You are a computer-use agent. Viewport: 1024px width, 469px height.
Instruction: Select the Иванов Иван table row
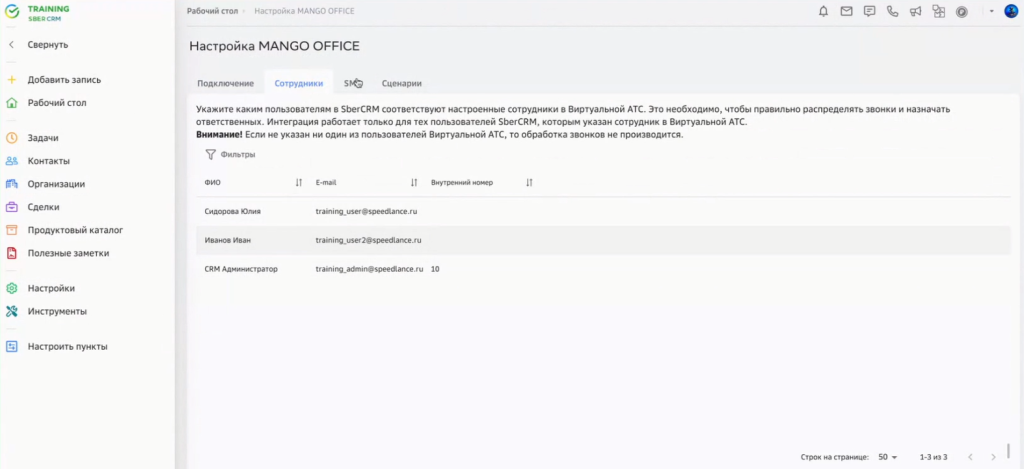point(600,240)
